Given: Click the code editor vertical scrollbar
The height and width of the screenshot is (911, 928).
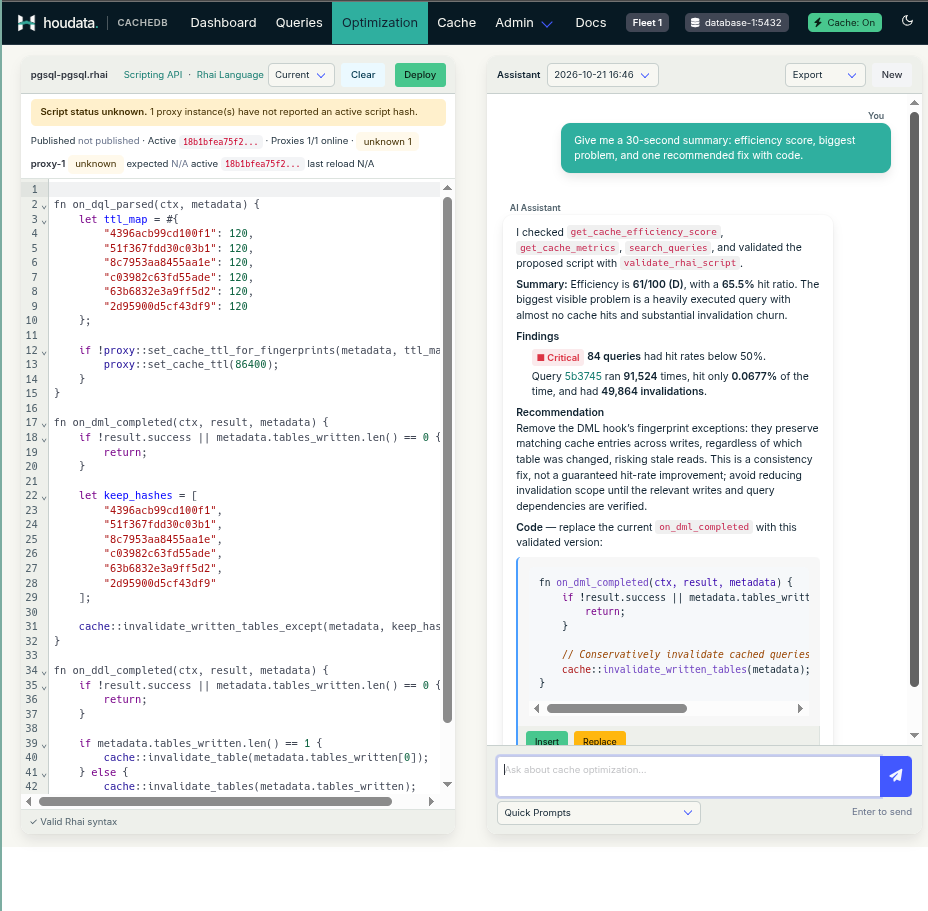Looking at the screenshot, I should [x=447, y=459].
